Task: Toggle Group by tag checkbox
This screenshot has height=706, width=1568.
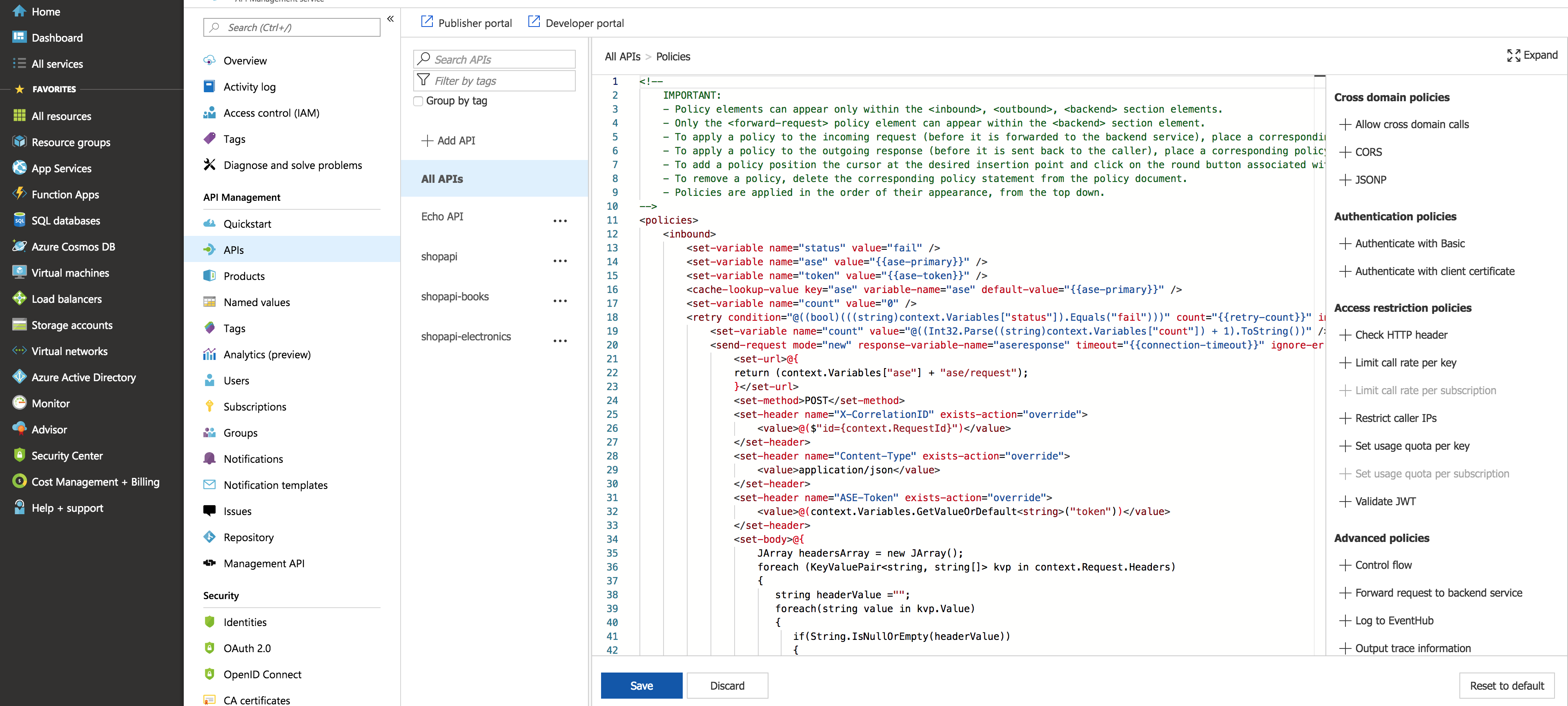Action: 419,100
